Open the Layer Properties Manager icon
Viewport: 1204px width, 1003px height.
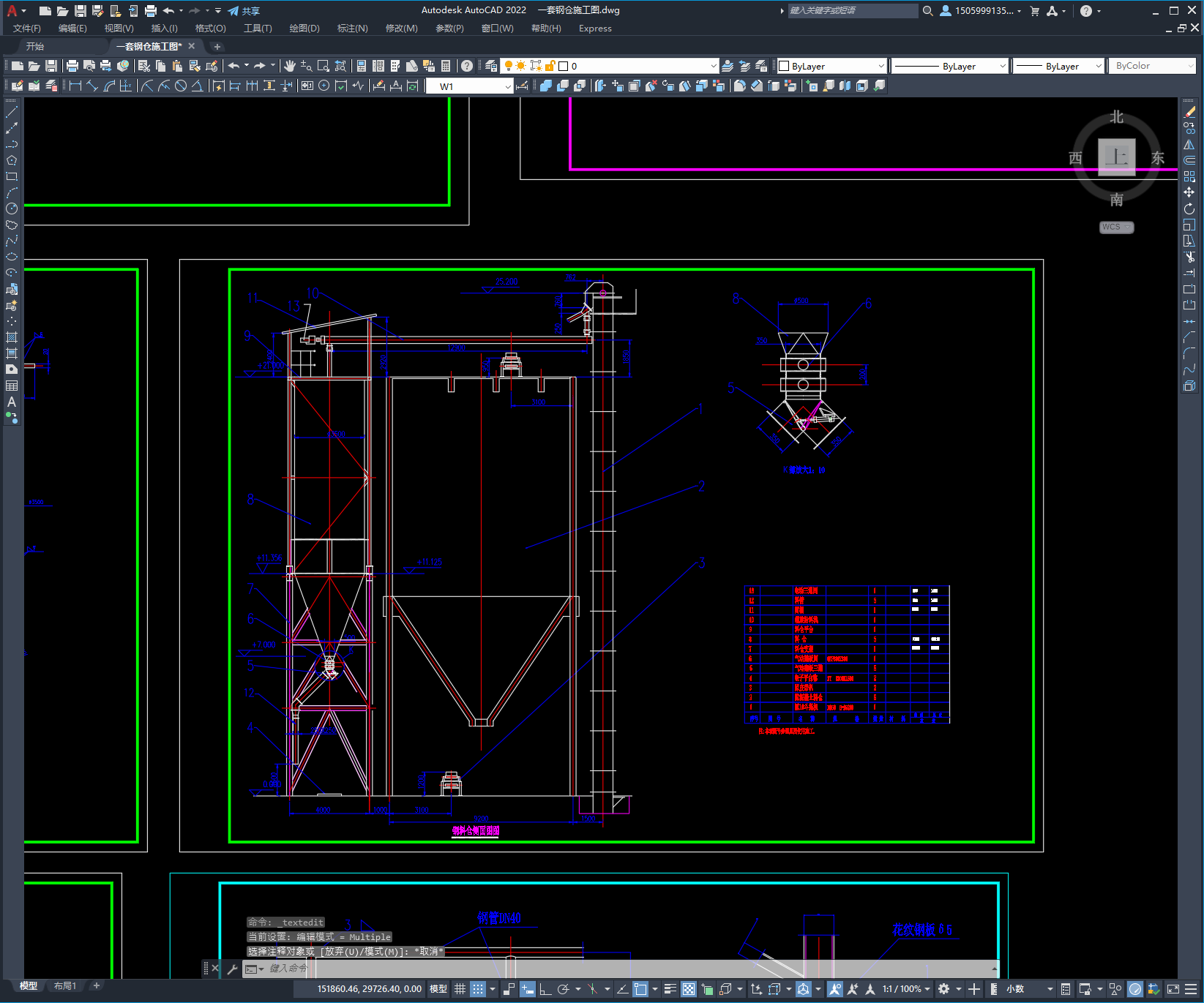point(490,66)
